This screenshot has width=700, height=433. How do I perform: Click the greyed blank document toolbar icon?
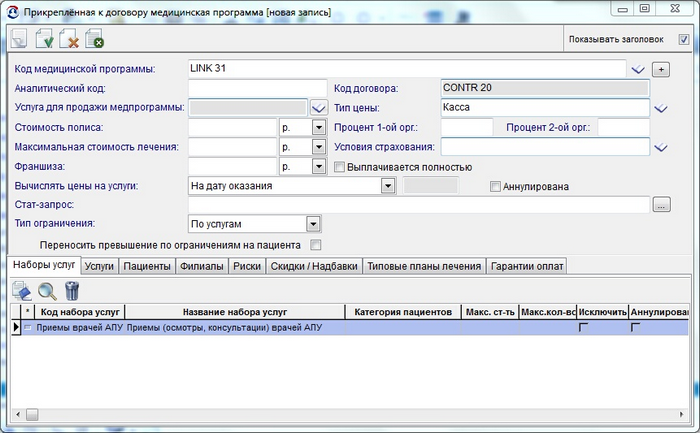[x=19, y=39]
